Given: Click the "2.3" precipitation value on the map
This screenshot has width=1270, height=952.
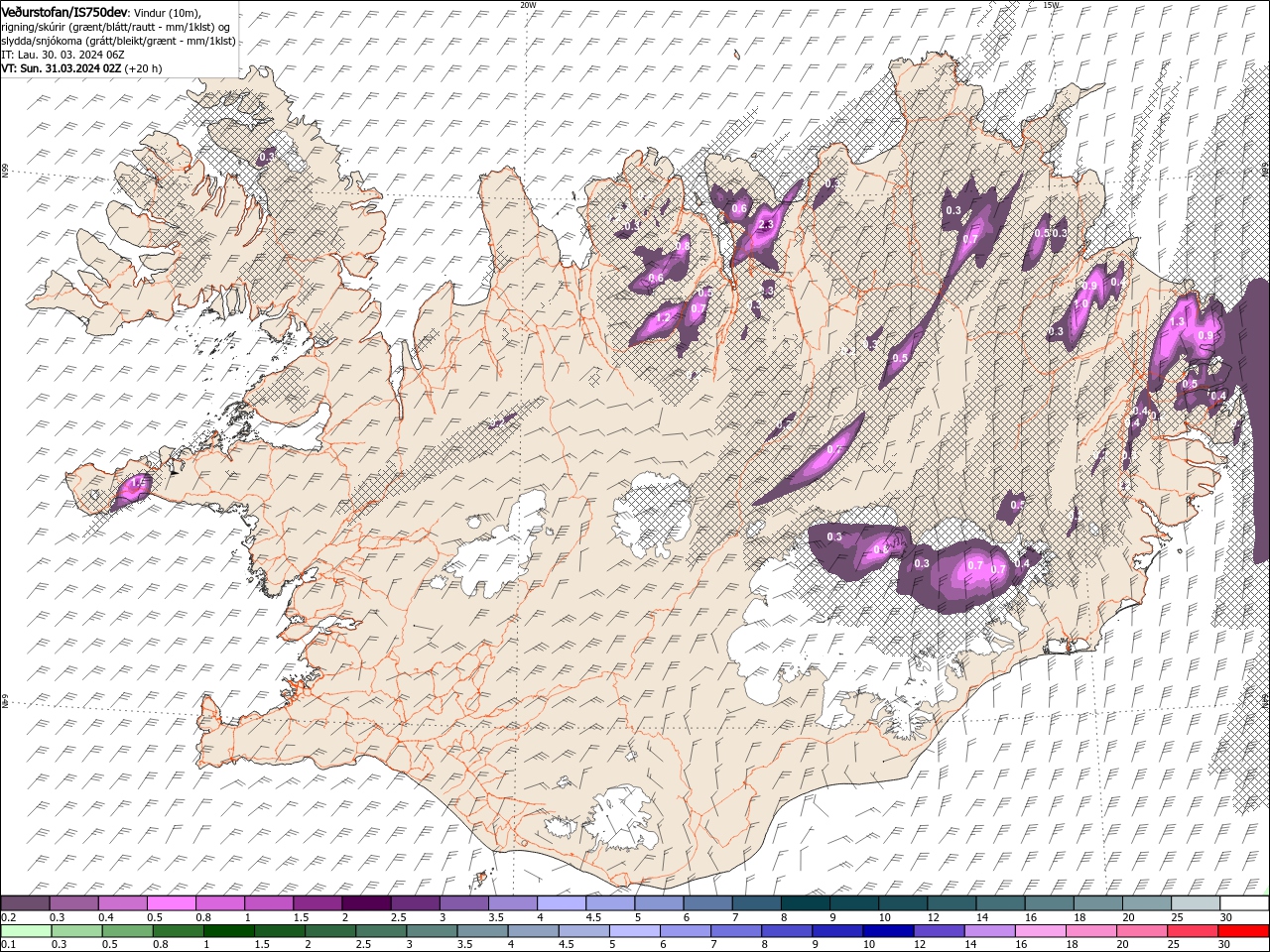Looking at the screenshot, I should click(x=765, y=225).
